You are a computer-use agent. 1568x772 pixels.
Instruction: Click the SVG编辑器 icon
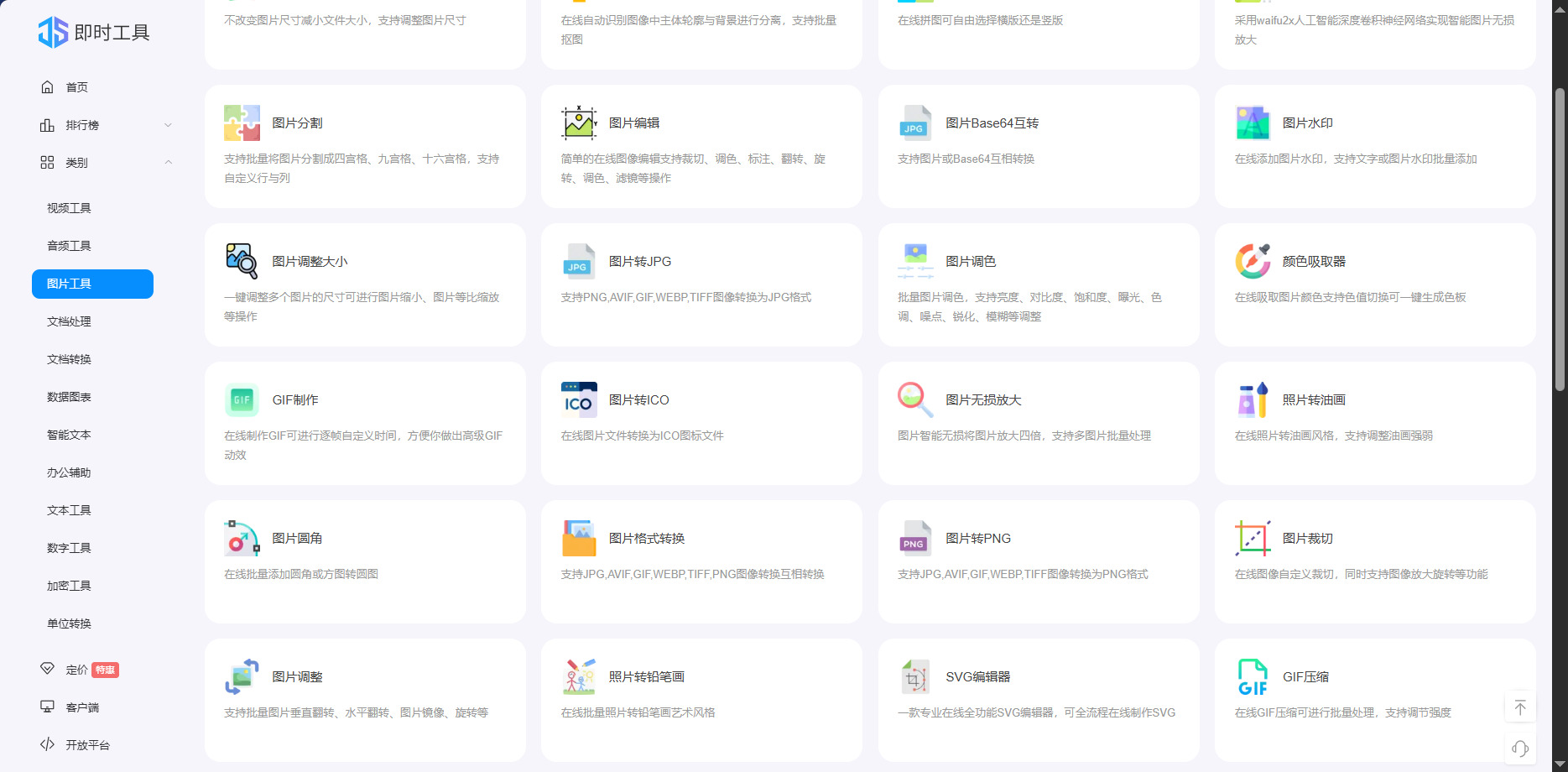click(x=915, y=677)
